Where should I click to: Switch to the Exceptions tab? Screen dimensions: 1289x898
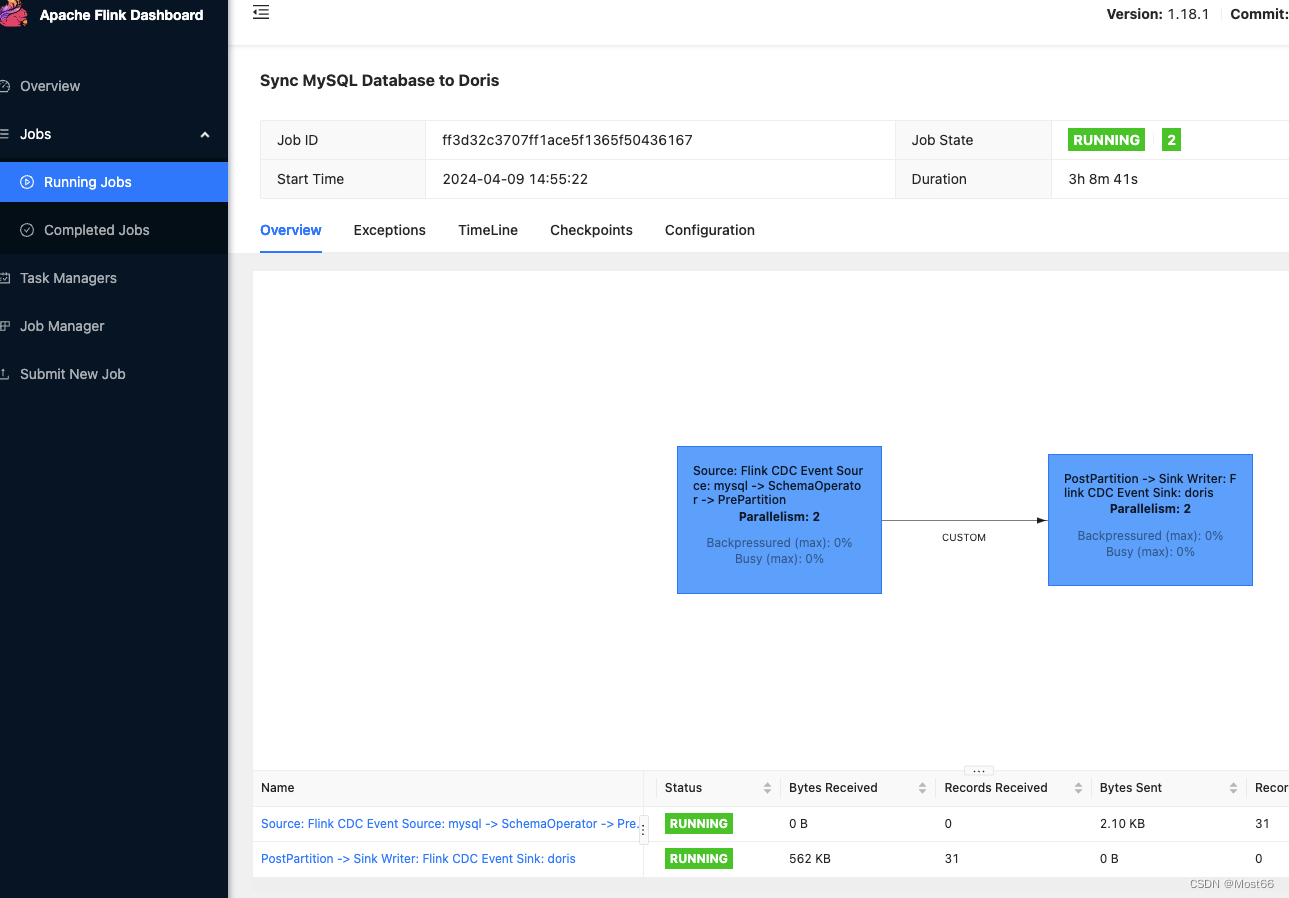point(390,230)
